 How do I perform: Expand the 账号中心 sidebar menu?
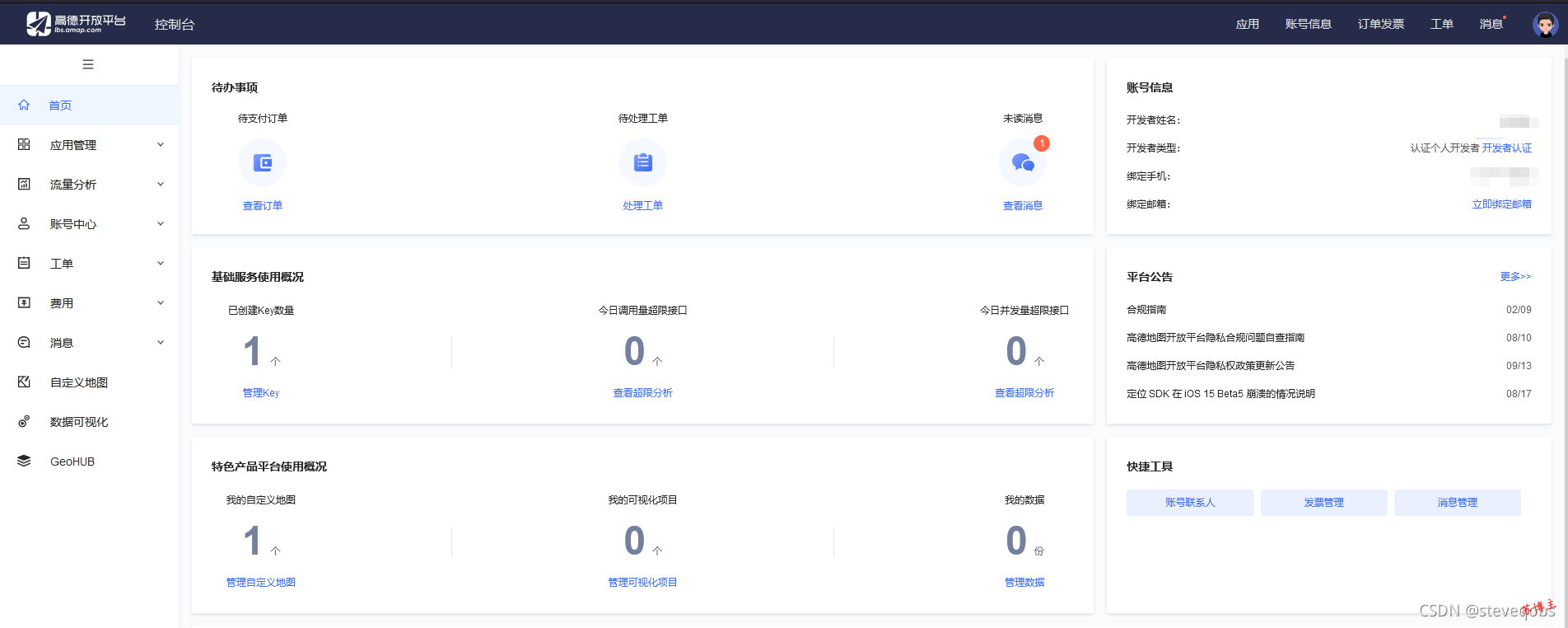[89, 224]
